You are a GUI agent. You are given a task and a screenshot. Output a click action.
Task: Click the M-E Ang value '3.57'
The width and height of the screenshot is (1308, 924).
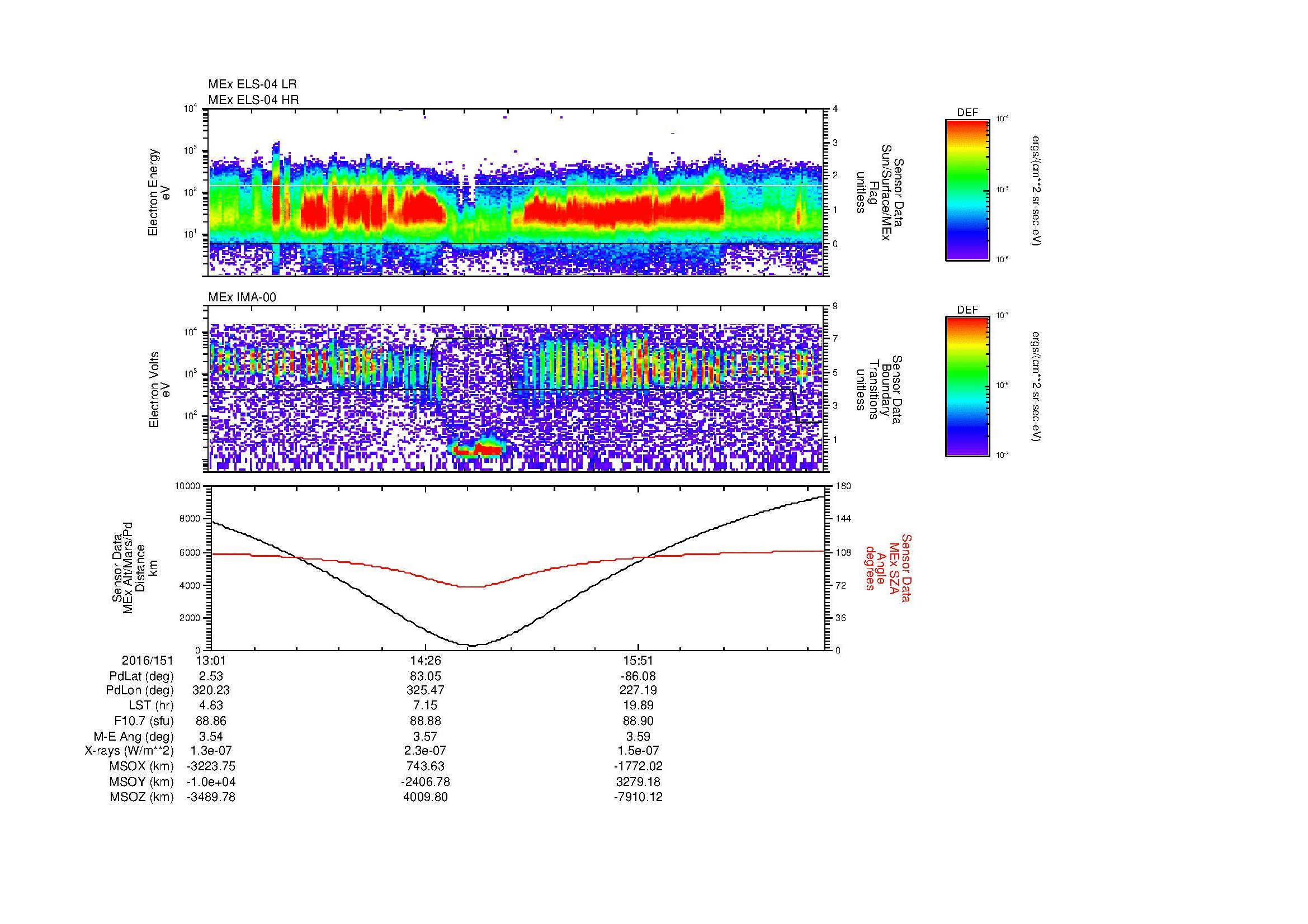point(425,736)
